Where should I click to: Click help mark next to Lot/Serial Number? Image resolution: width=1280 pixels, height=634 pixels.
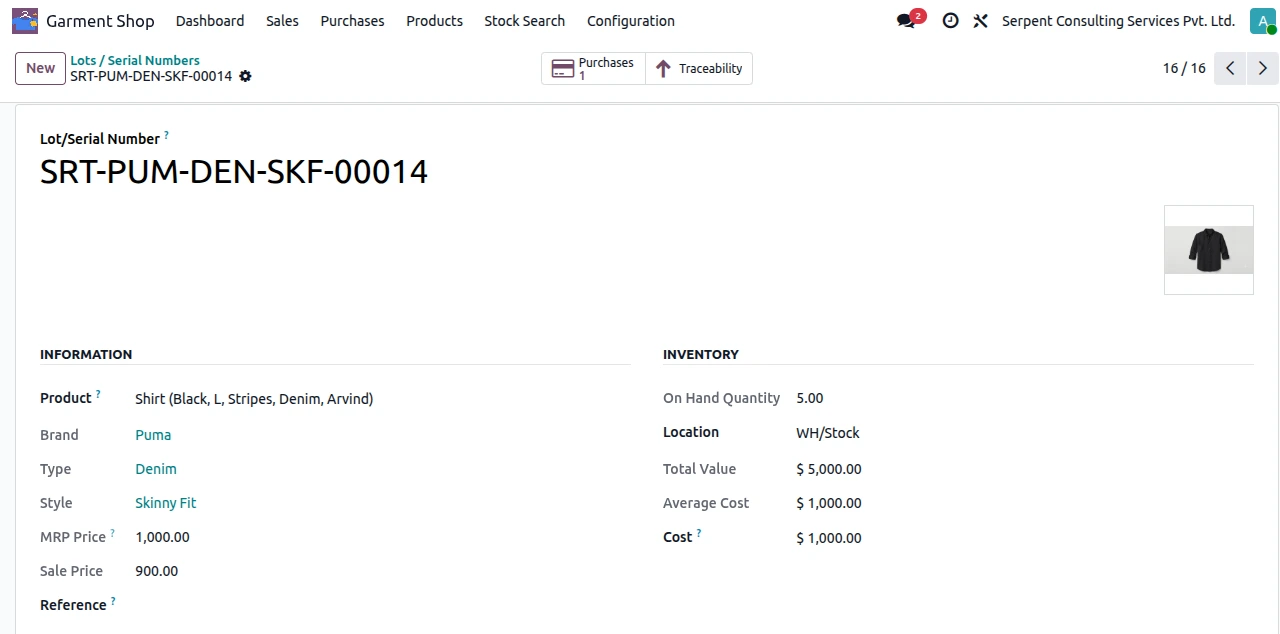click(166, 134)
